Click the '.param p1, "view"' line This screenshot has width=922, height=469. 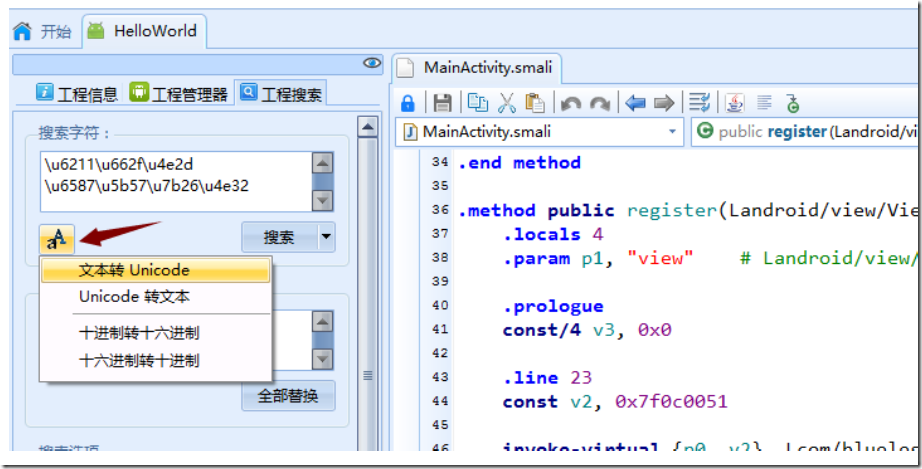[x=598, y=259]
